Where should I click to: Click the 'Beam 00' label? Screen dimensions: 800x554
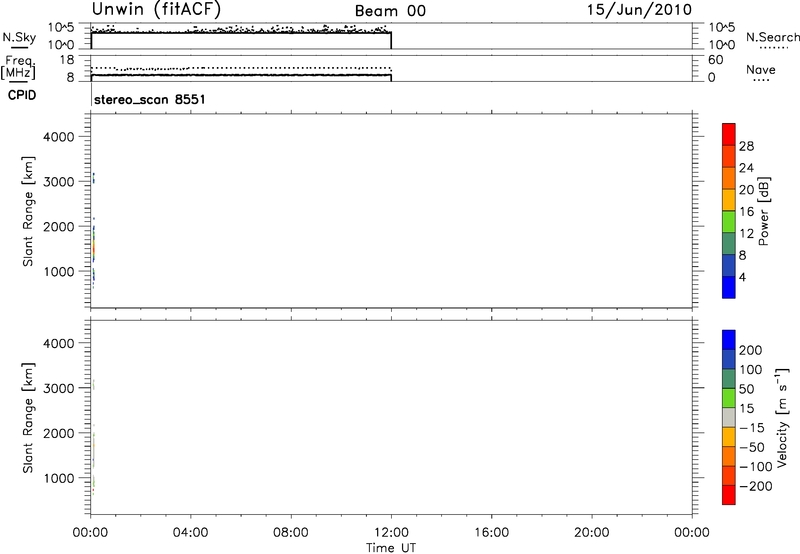[390, 11]
